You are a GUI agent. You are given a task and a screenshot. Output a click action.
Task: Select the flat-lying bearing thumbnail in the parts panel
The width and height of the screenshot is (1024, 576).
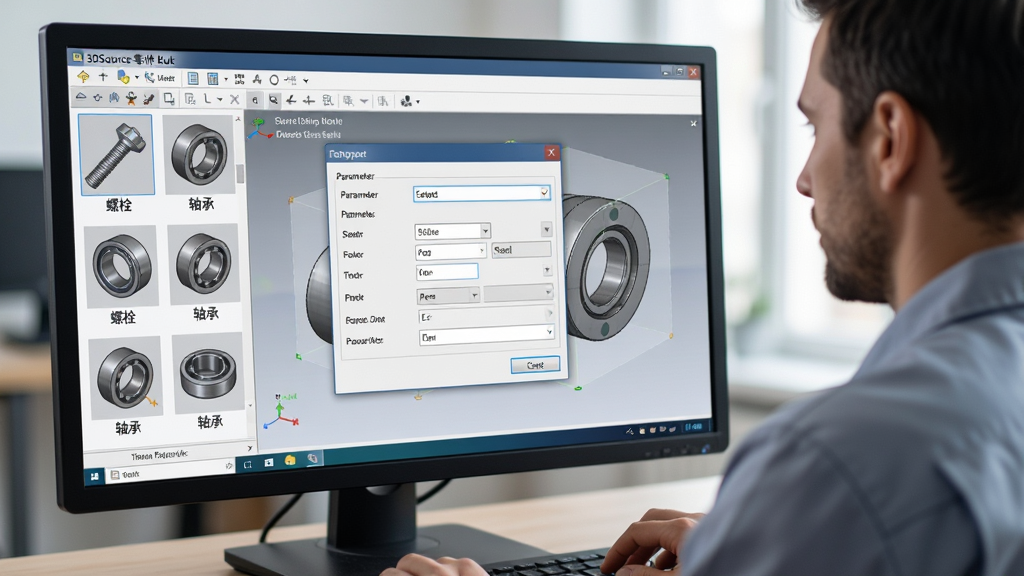click(x=208, y=372)
